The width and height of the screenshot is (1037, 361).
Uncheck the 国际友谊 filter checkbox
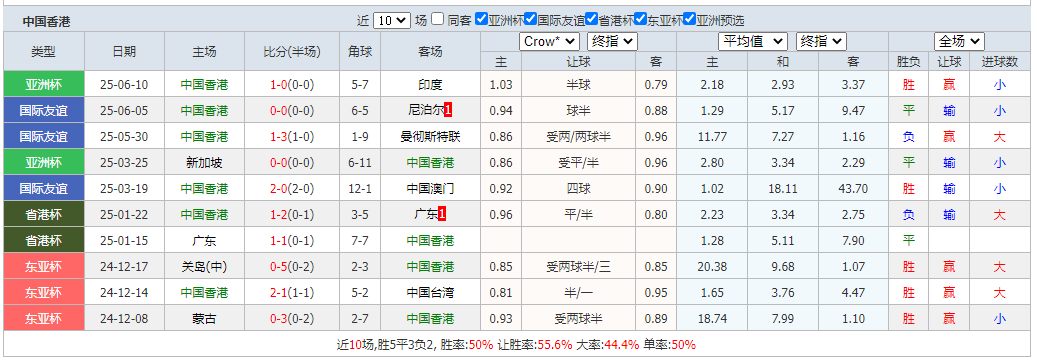530,19
